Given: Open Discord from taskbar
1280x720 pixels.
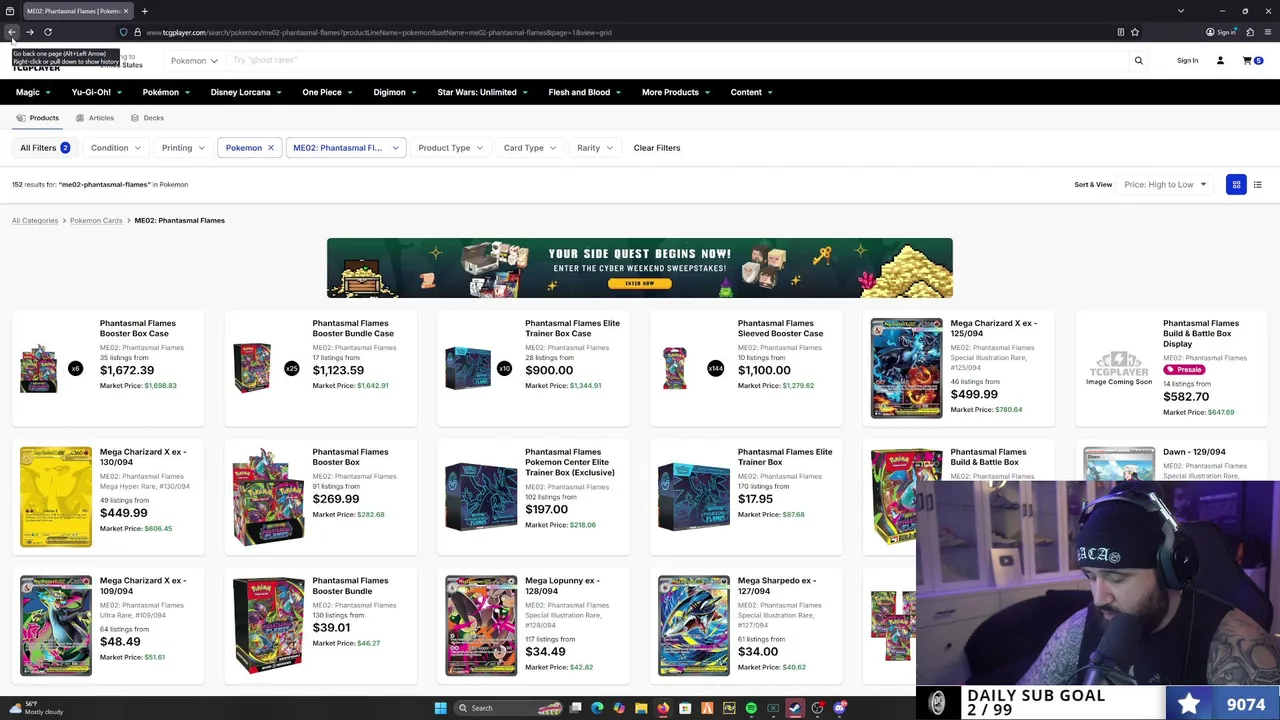Looking at the screenshot, I should point(840,708).
